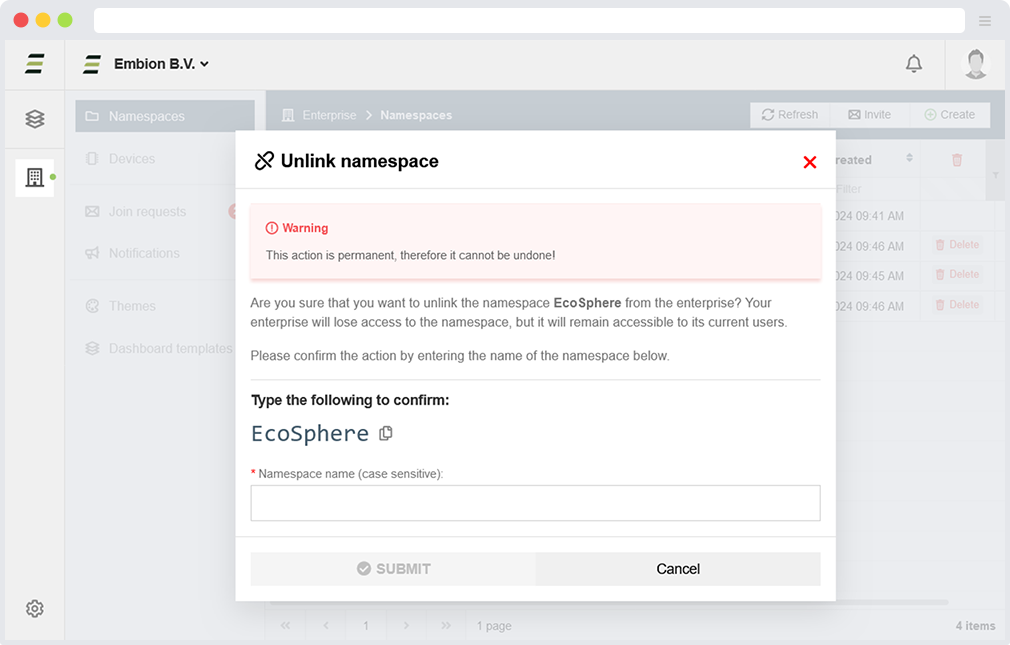1010x645 pixels.
Task: Open the notifications bell
Action: [913, 64]
